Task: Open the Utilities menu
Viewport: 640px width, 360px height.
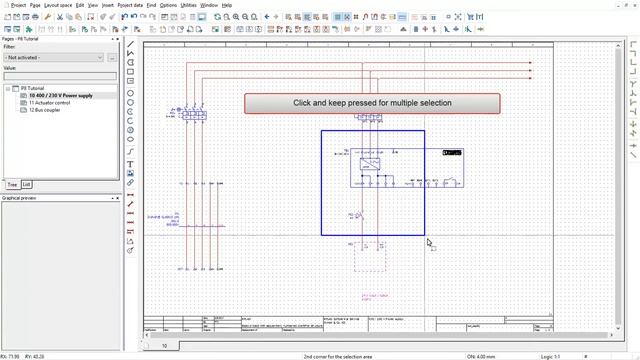Action: 188,5
